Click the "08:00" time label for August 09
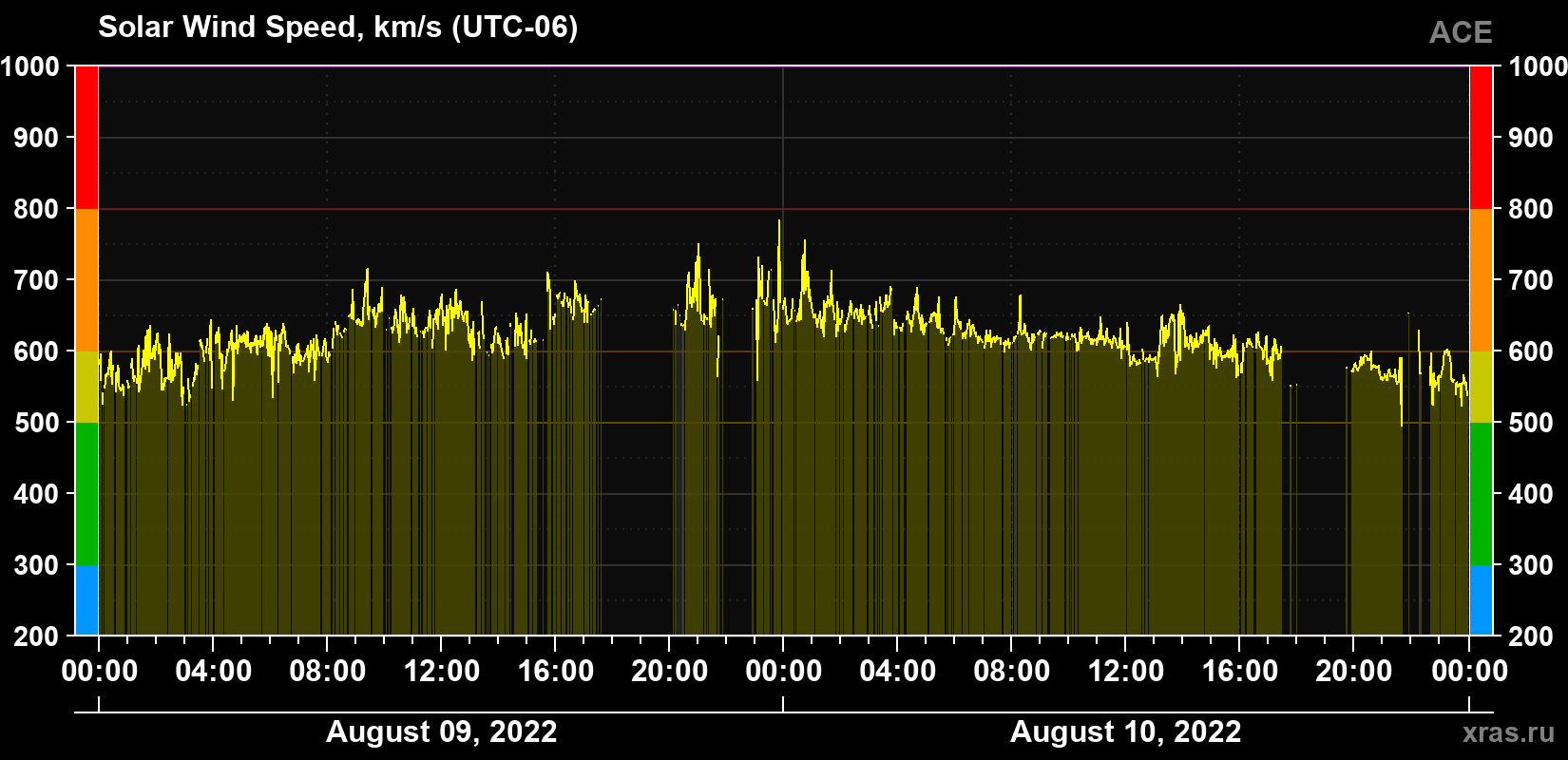 pyautogui.click(x=328, y=672)
